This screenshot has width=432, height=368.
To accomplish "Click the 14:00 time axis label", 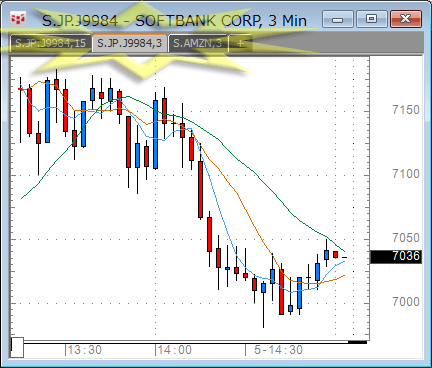I will [175, 350].
